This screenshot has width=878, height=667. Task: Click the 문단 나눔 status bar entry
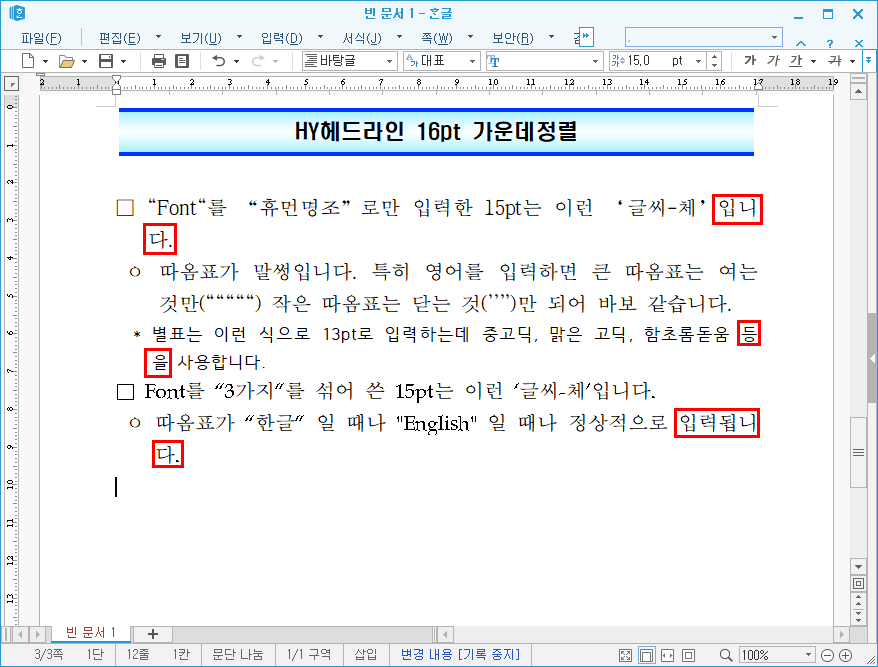coord(237,654)
